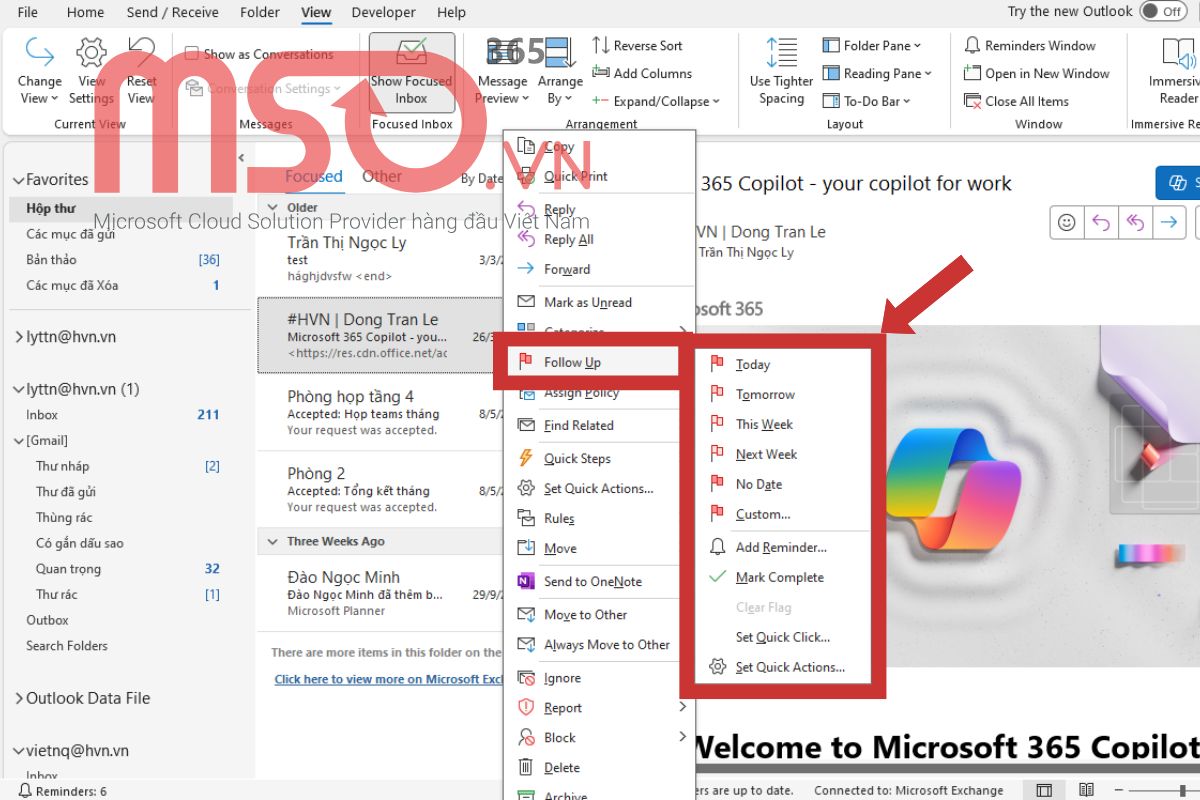Open Expand/Collapse dropdown
The width and height of the screenshot is (1200, 800).
[656, 101]
